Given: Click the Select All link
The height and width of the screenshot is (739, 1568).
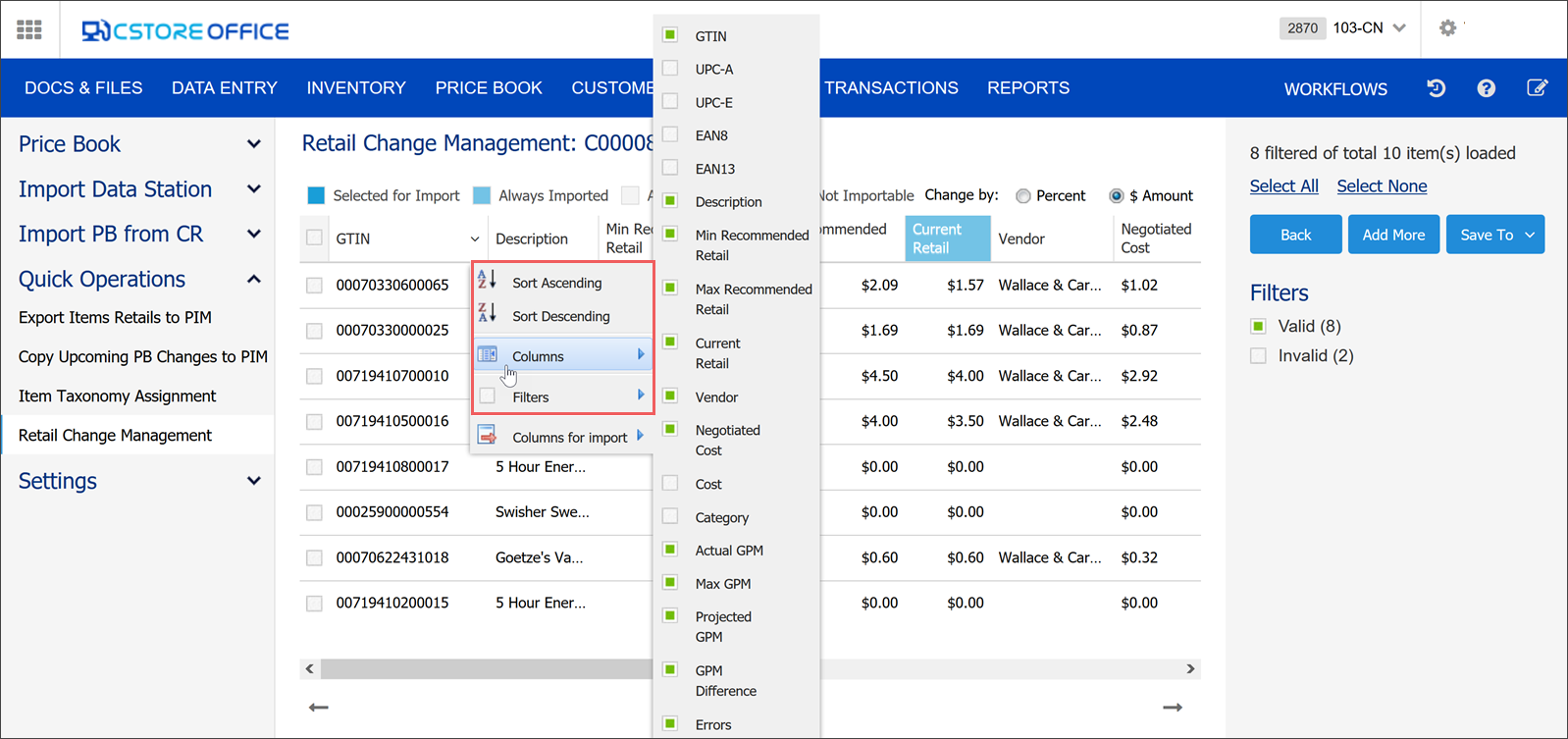Looking at the screenshot, I should pos(1283,186).
